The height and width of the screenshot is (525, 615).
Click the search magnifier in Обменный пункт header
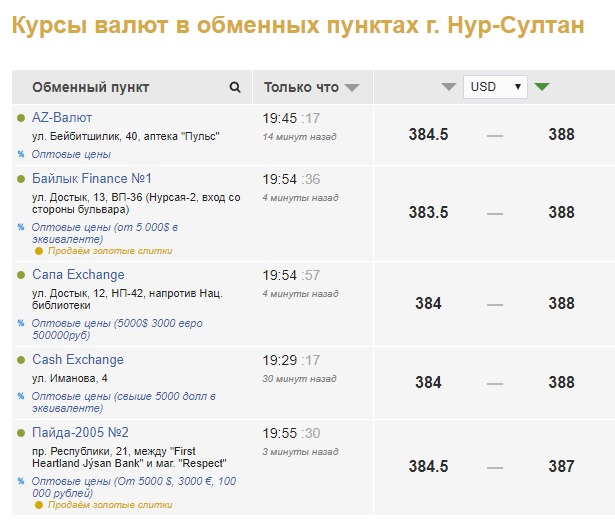(x=235, y=87)
